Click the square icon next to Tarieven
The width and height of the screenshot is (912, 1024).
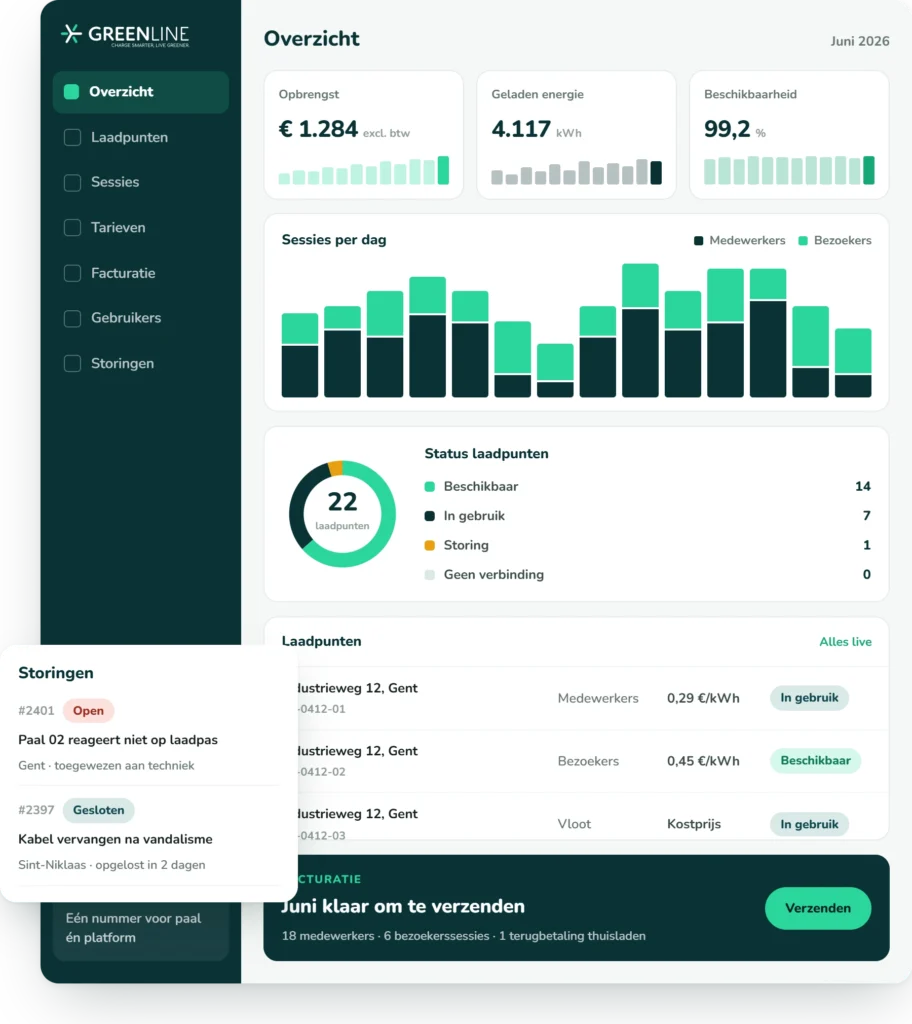(x=73, y=227)
